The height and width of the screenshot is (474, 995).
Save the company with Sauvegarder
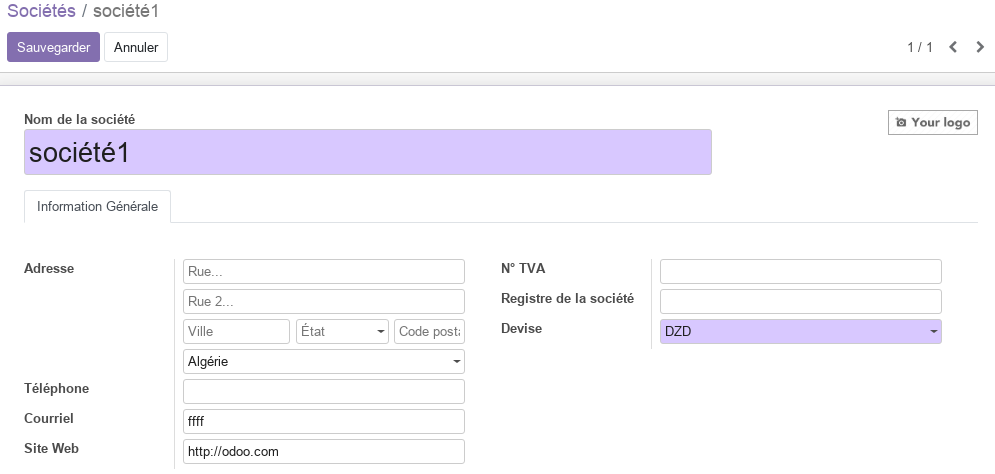[53, 47]
